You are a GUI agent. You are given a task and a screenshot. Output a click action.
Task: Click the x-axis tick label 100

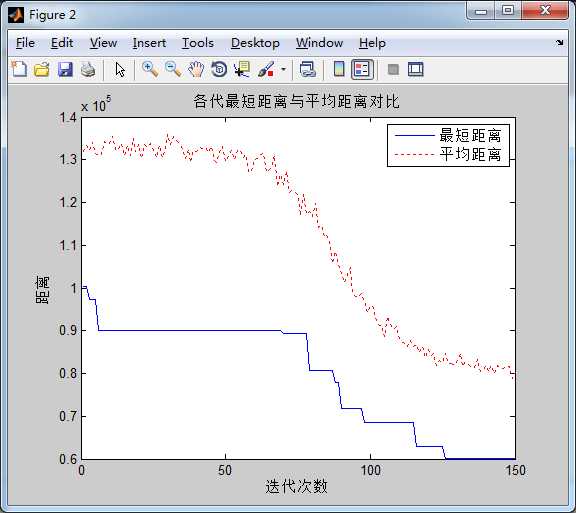(x=370, y=470)
